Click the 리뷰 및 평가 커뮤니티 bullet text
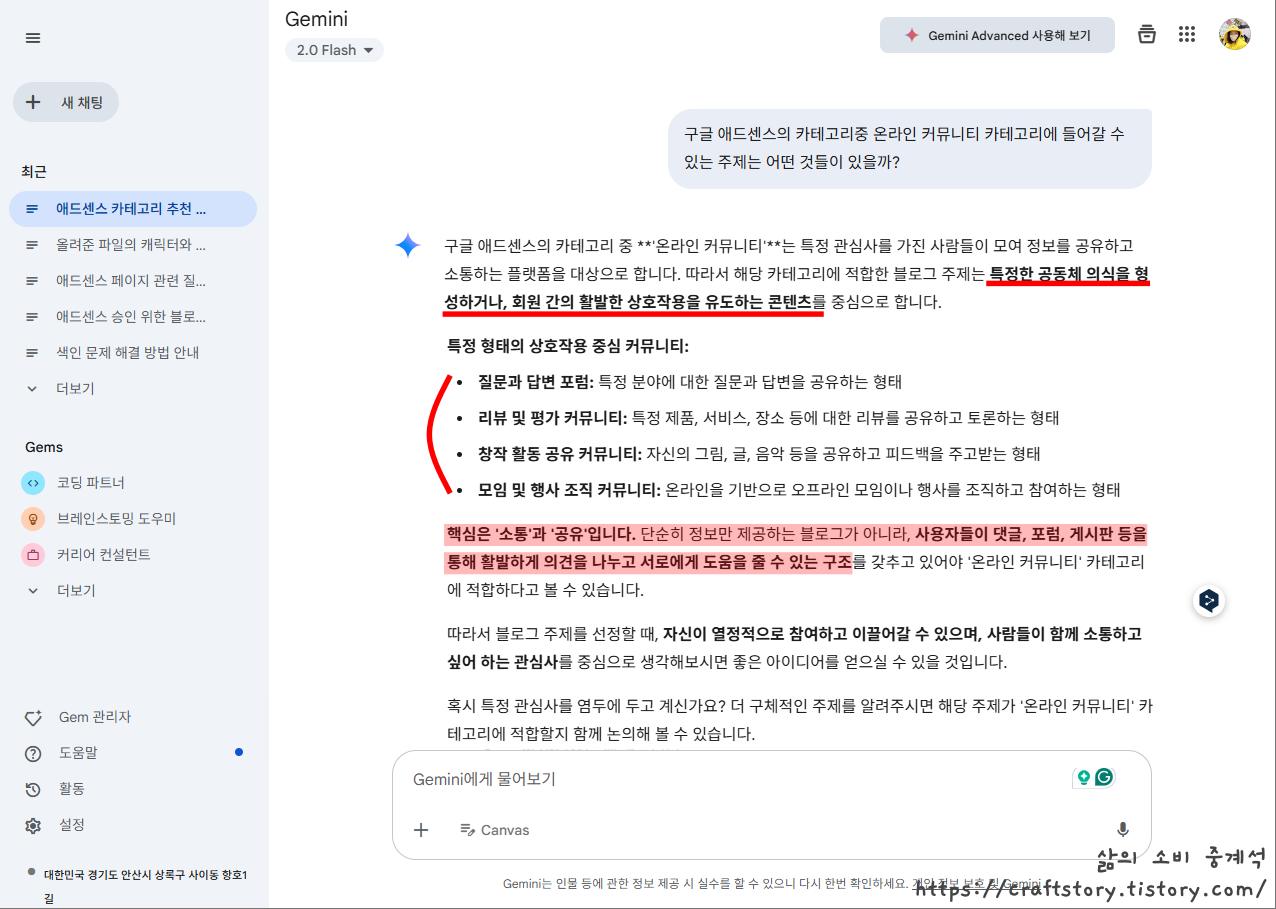1276x909 pixels. coord(769,418)
